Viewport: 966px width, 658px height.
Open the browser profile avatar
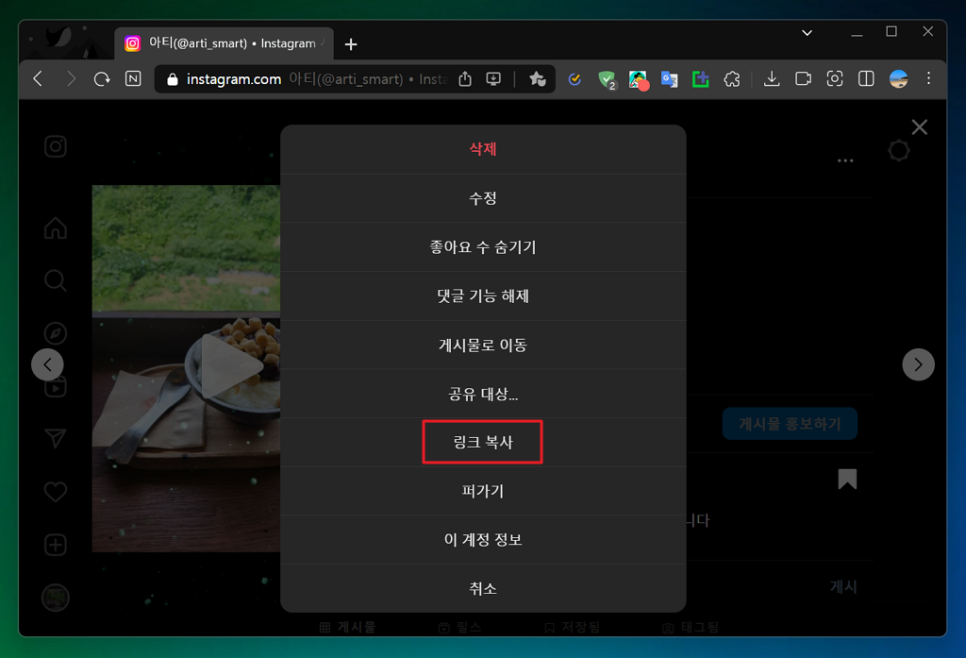tap(898, 79)
